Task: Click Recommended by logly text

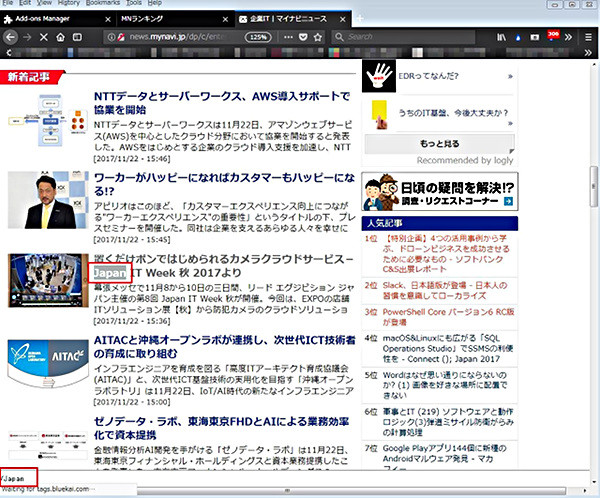Action: [x=465, y=160]
